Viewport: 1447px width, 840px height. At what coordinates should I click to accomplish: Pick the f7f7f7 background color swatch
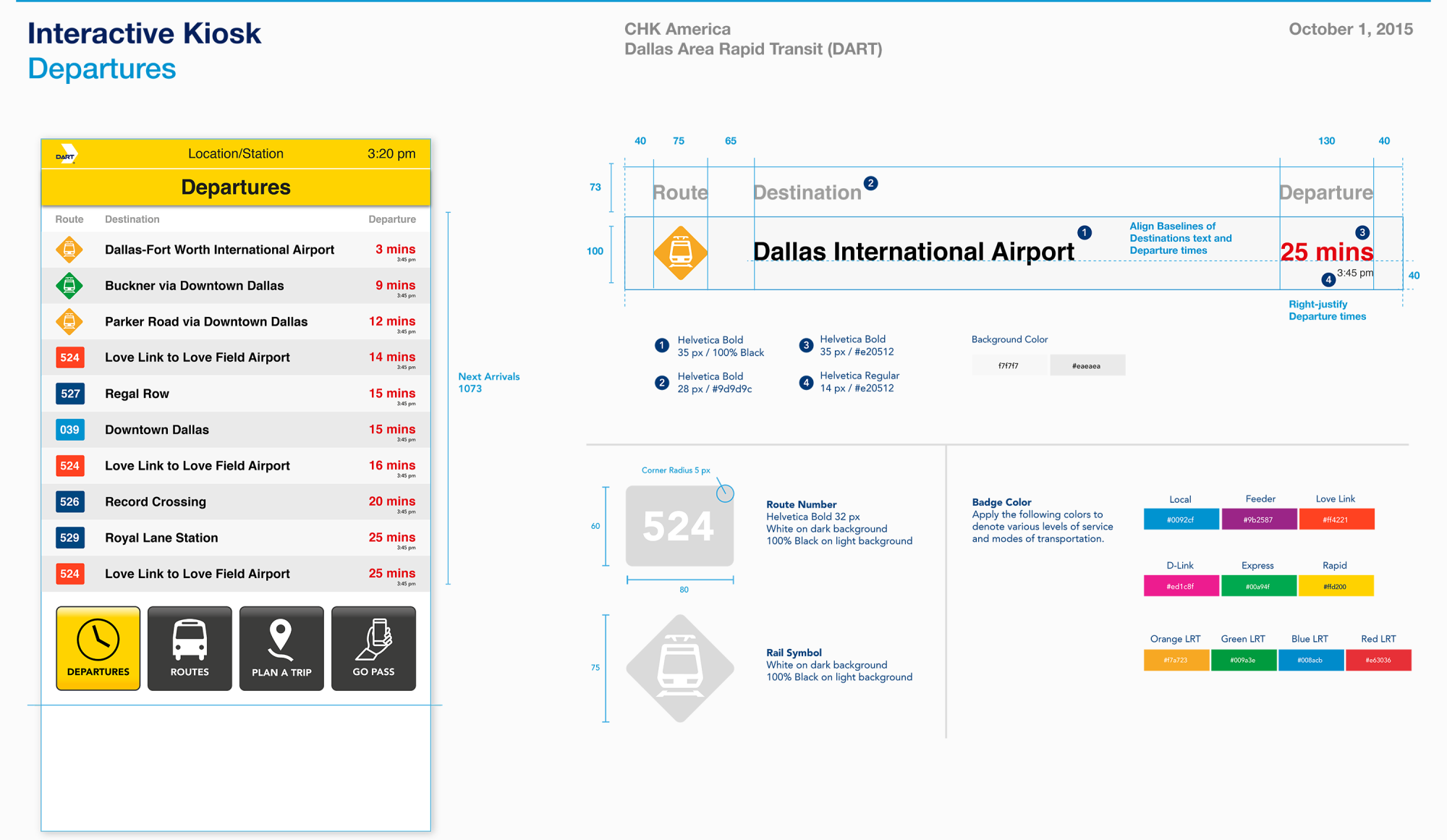[1009, 365]
